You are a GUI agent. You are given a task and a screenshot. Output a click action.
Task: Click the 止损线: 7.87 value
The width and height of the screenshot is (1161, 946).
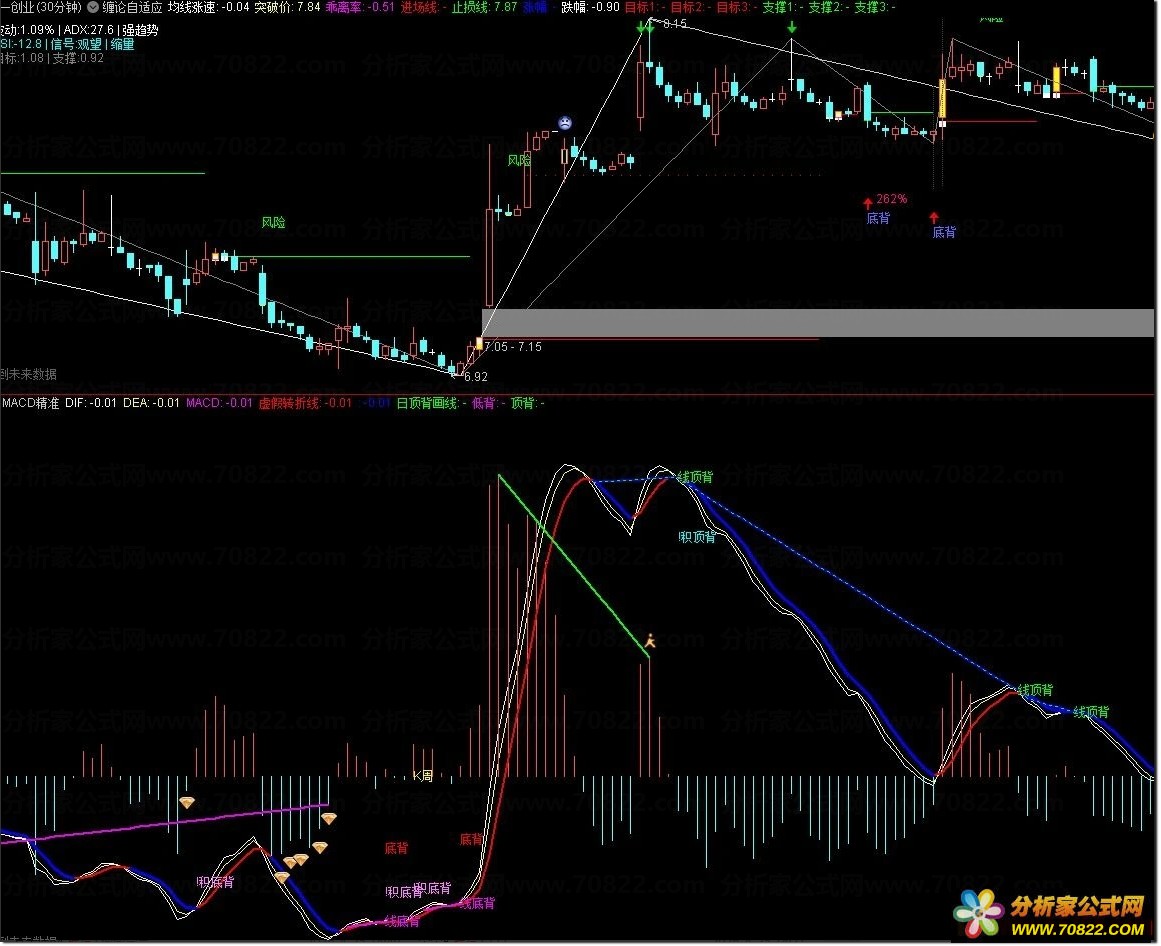(x=484, y=7)
